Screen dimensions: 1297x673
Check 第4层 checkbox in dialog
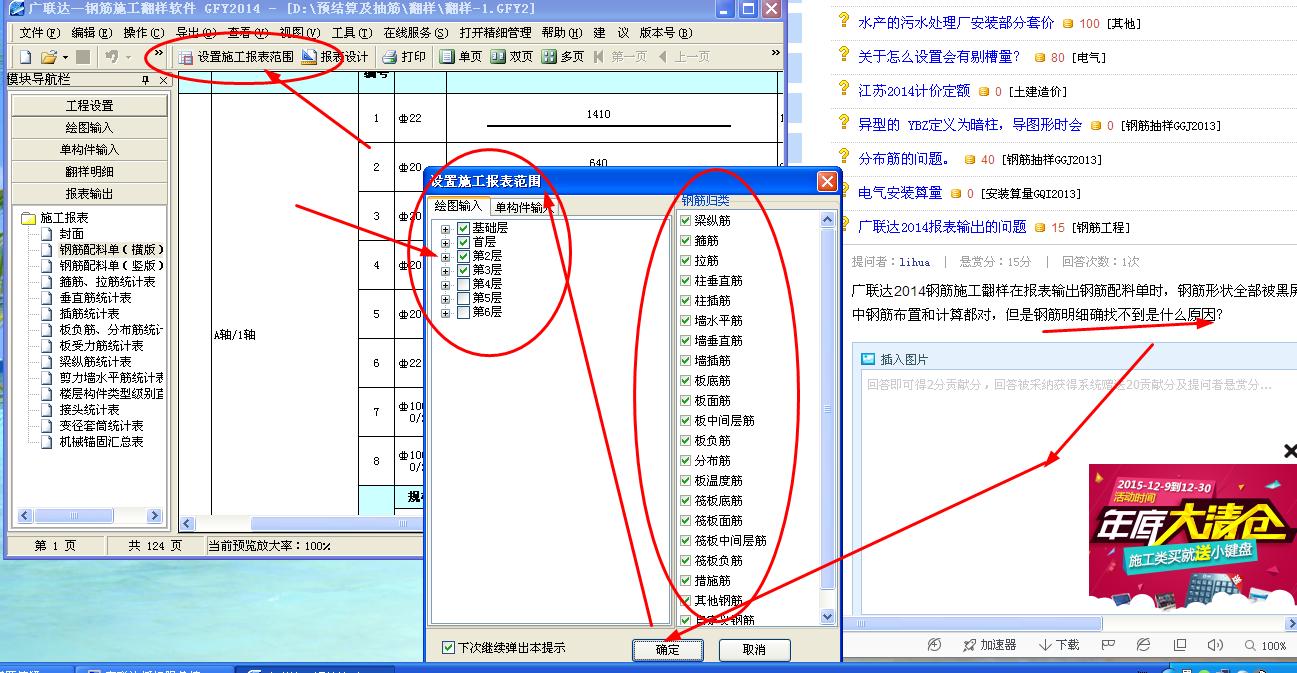tap(463, 285)
